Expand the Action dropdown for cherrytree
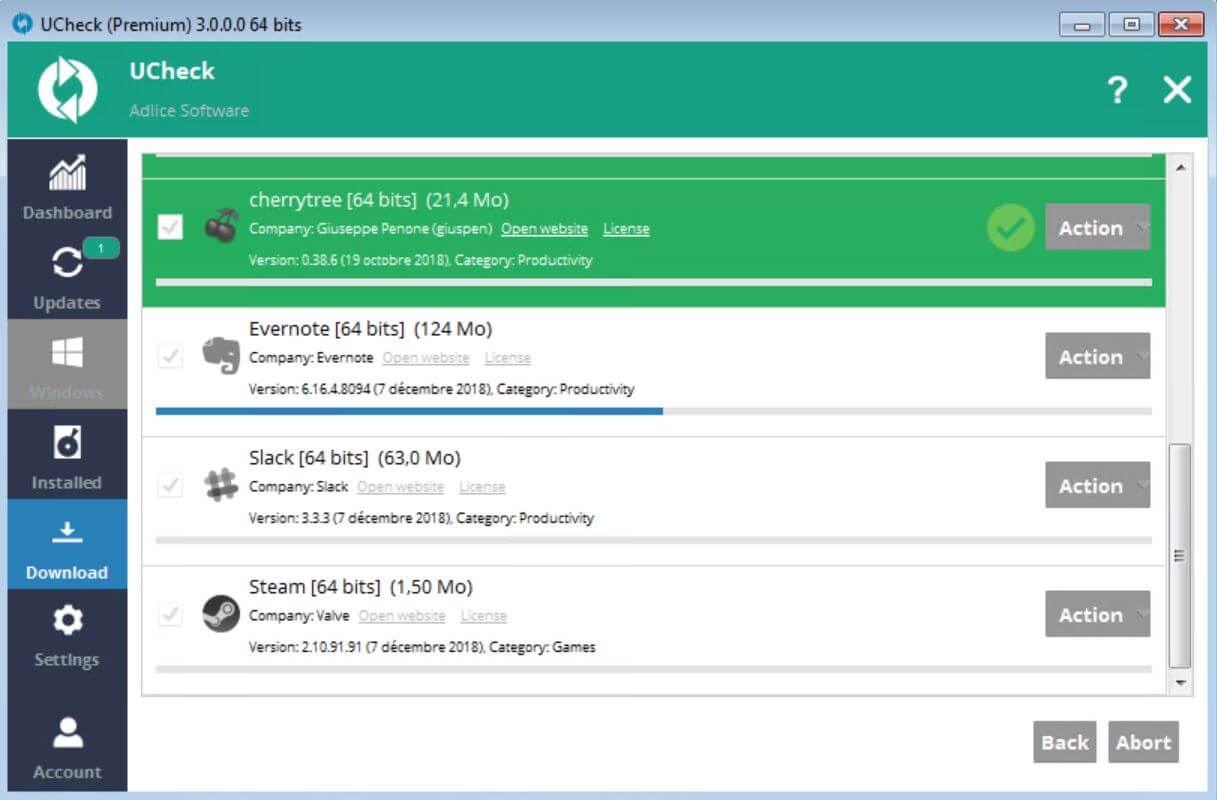This screenshot has height=800, width=1217. 1097,228
